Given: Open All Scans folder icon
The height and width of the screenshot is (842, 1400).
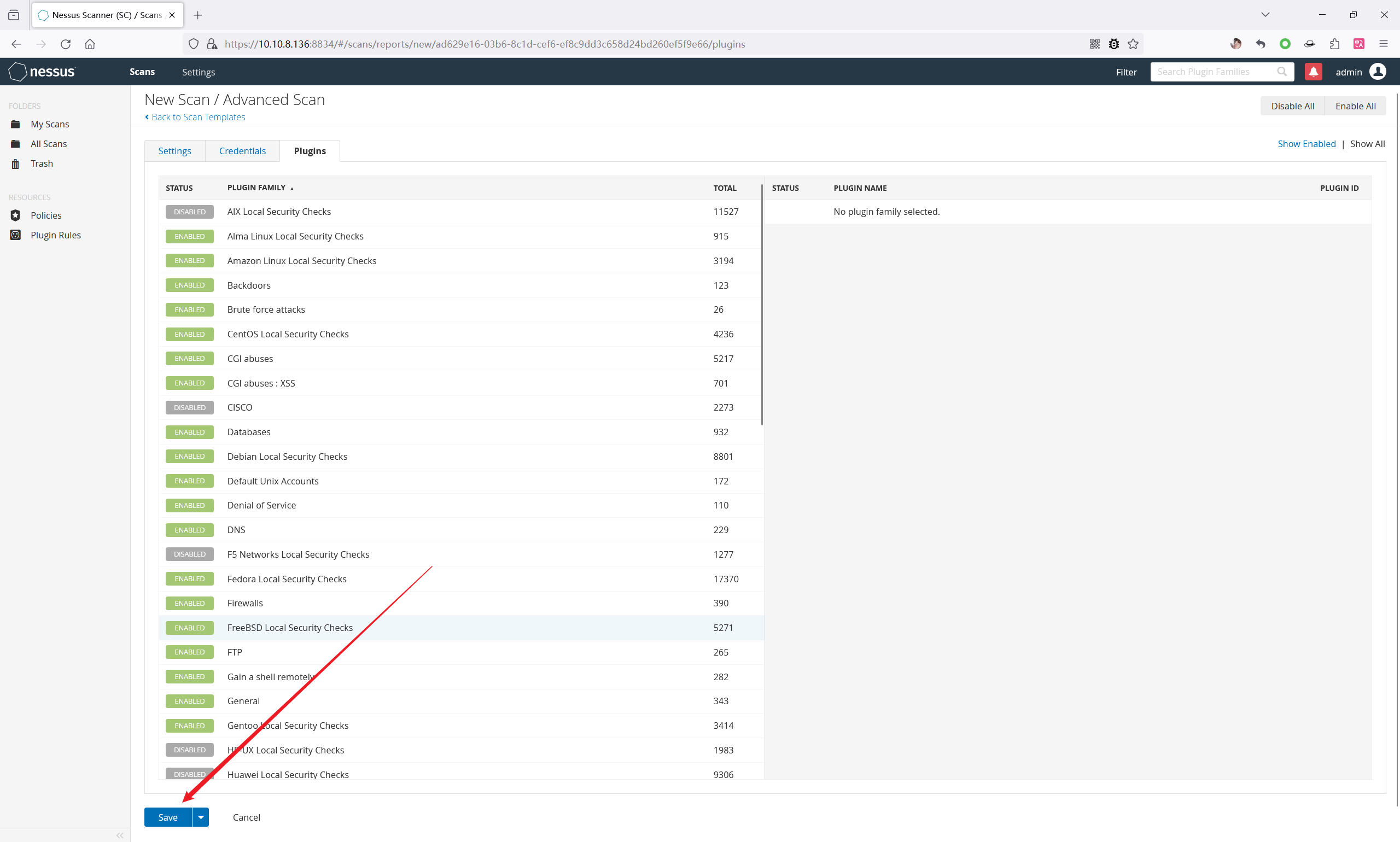Looking at the screenshot, I should 15,144.
